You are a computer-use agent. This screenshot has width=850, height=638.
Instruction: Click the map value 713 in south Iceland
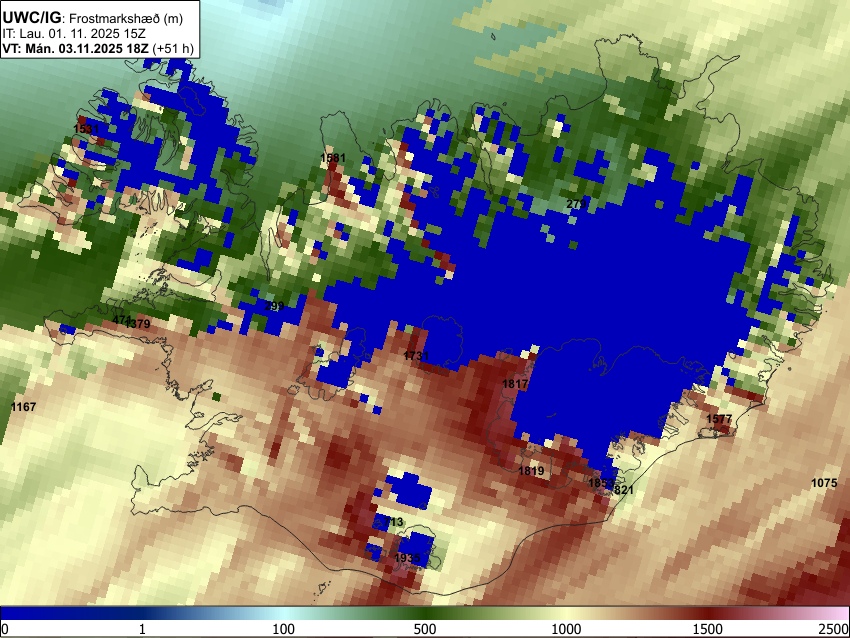(393, 522)
